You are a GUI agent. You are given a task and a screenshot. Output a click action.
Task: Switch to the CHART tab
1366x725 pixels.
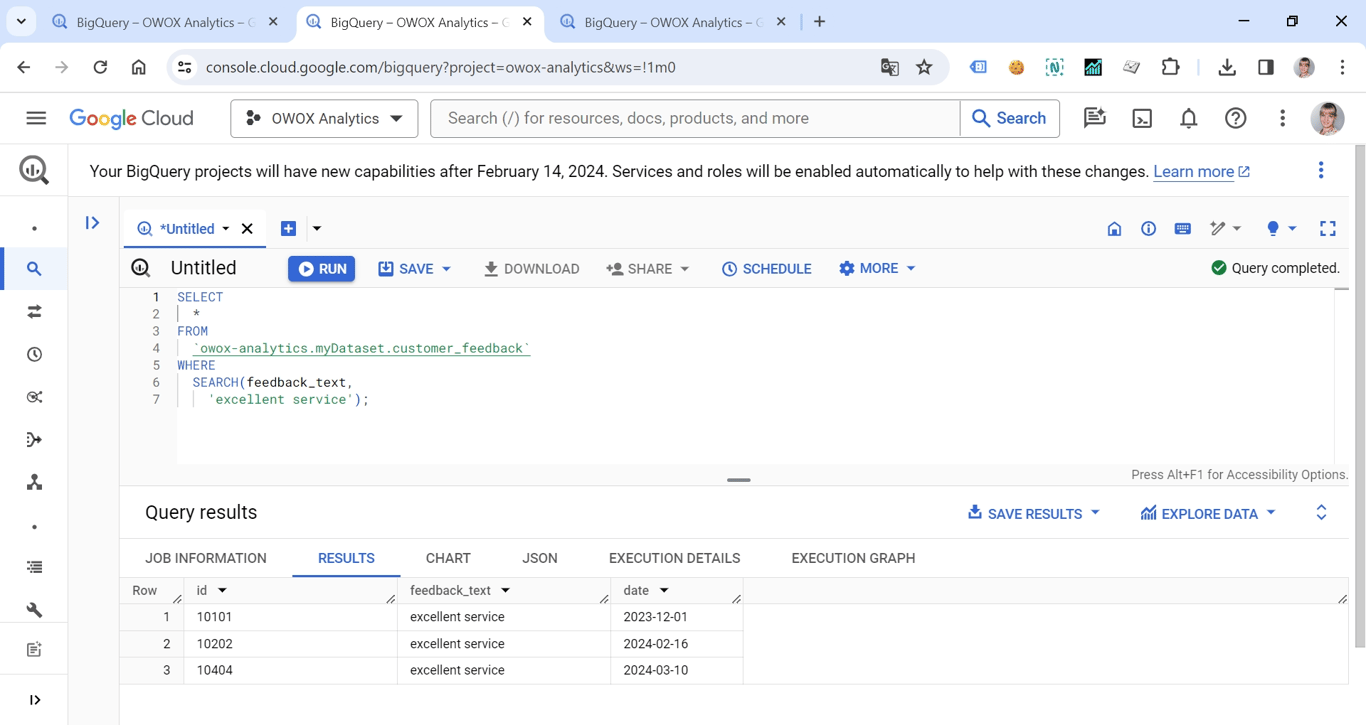448,558
